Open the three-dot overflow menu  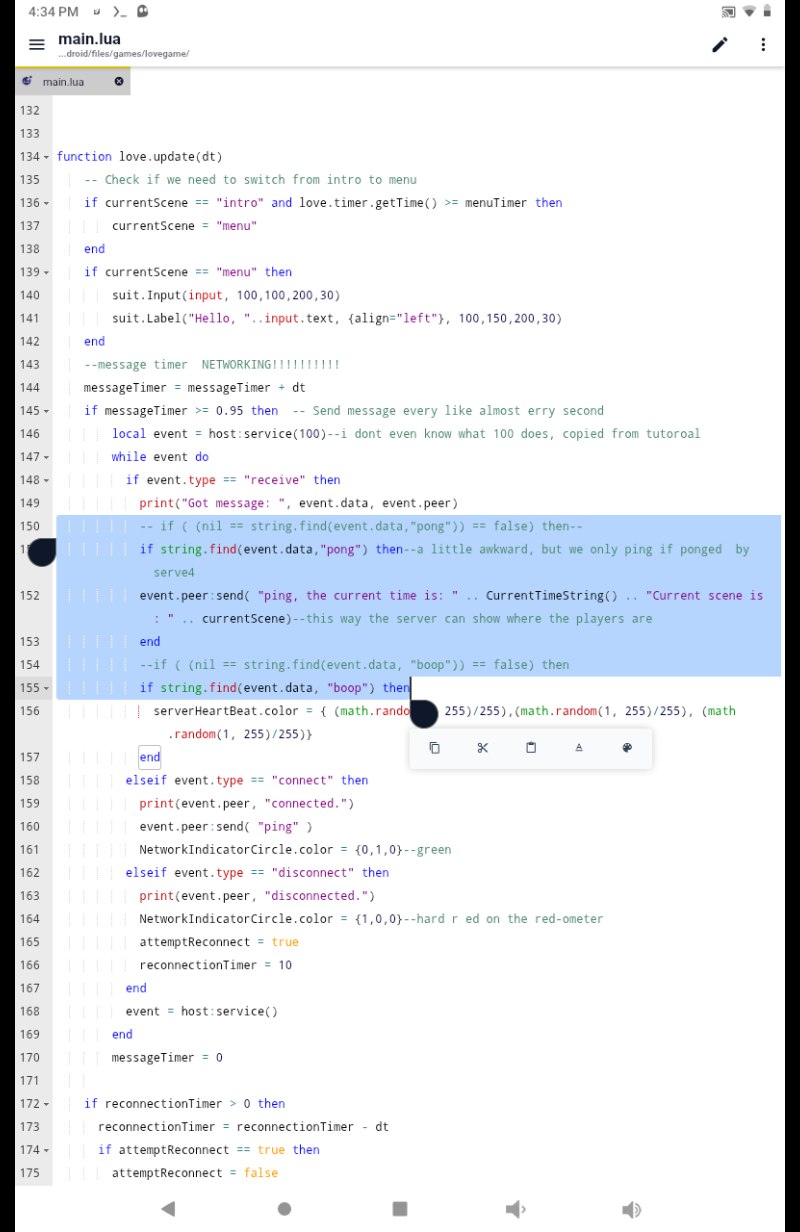763,45
